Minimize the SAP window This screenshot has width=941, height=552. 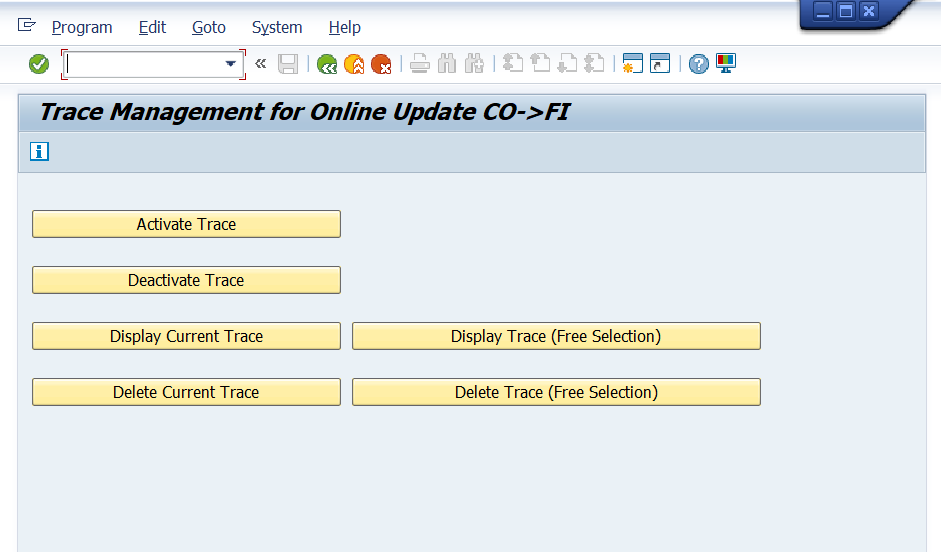pos(823,11)
